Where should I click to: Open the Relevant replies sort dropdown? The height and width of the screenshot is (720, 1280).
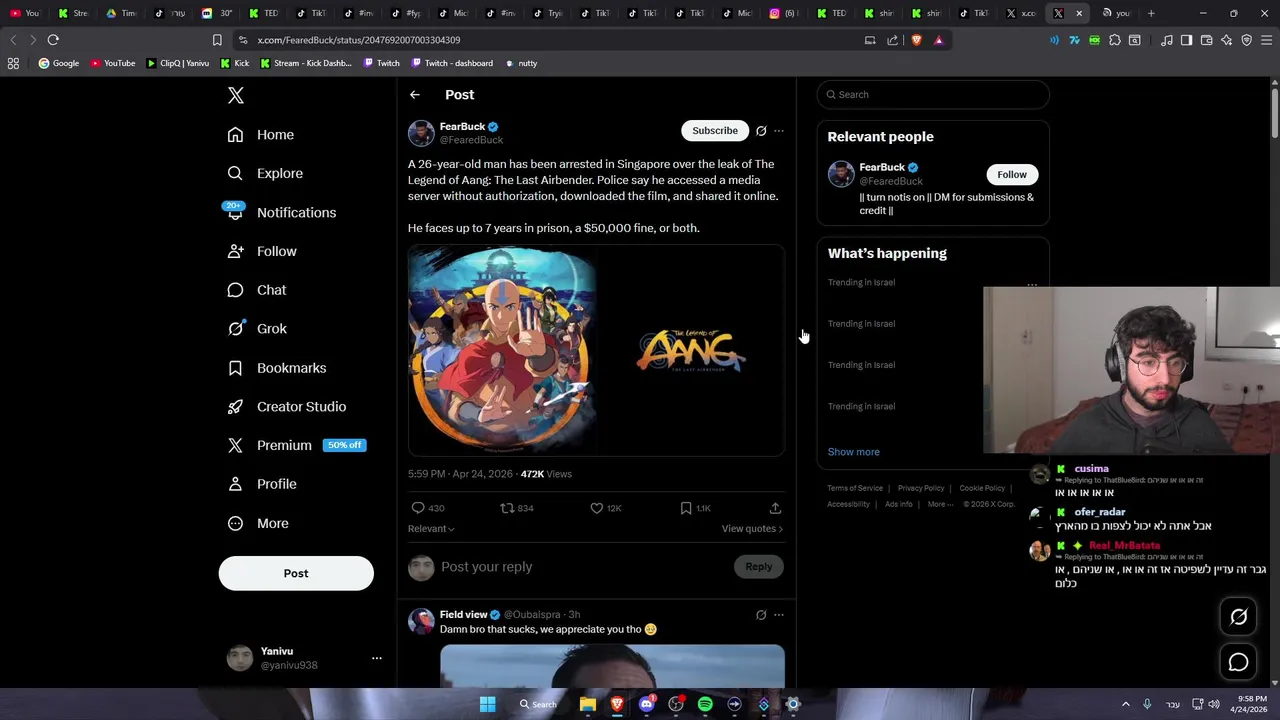(x=431, y=529)
